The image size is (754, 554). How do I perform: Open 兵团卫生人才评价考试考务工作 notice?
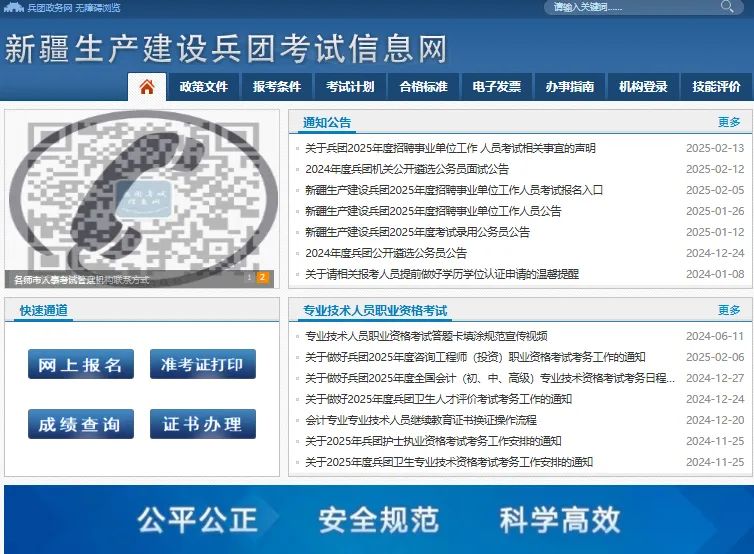439,399
